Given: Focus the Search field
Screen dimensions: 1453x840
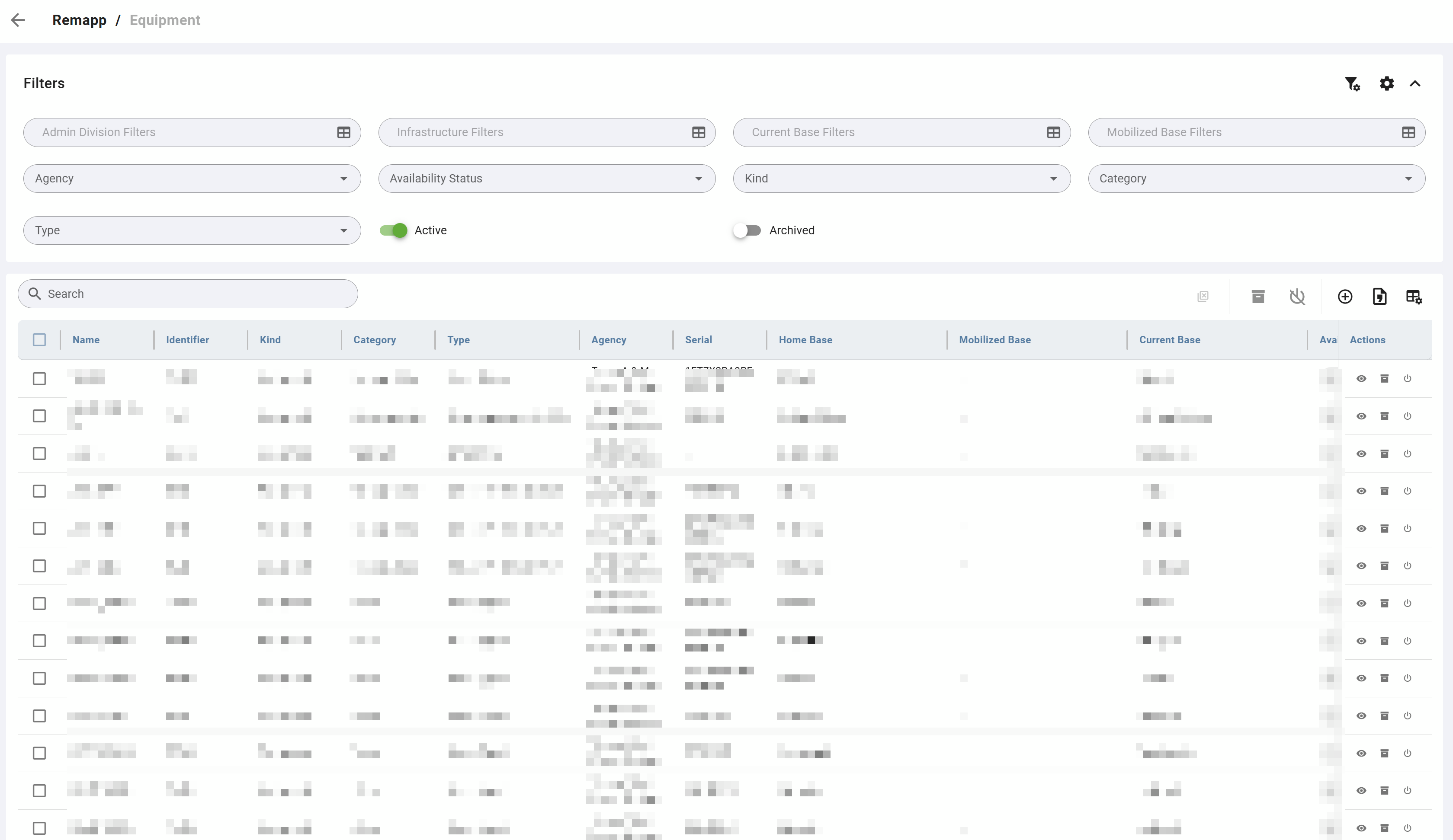Looking at the screenshot, I should pyautogui.click(x=188, y=294).
